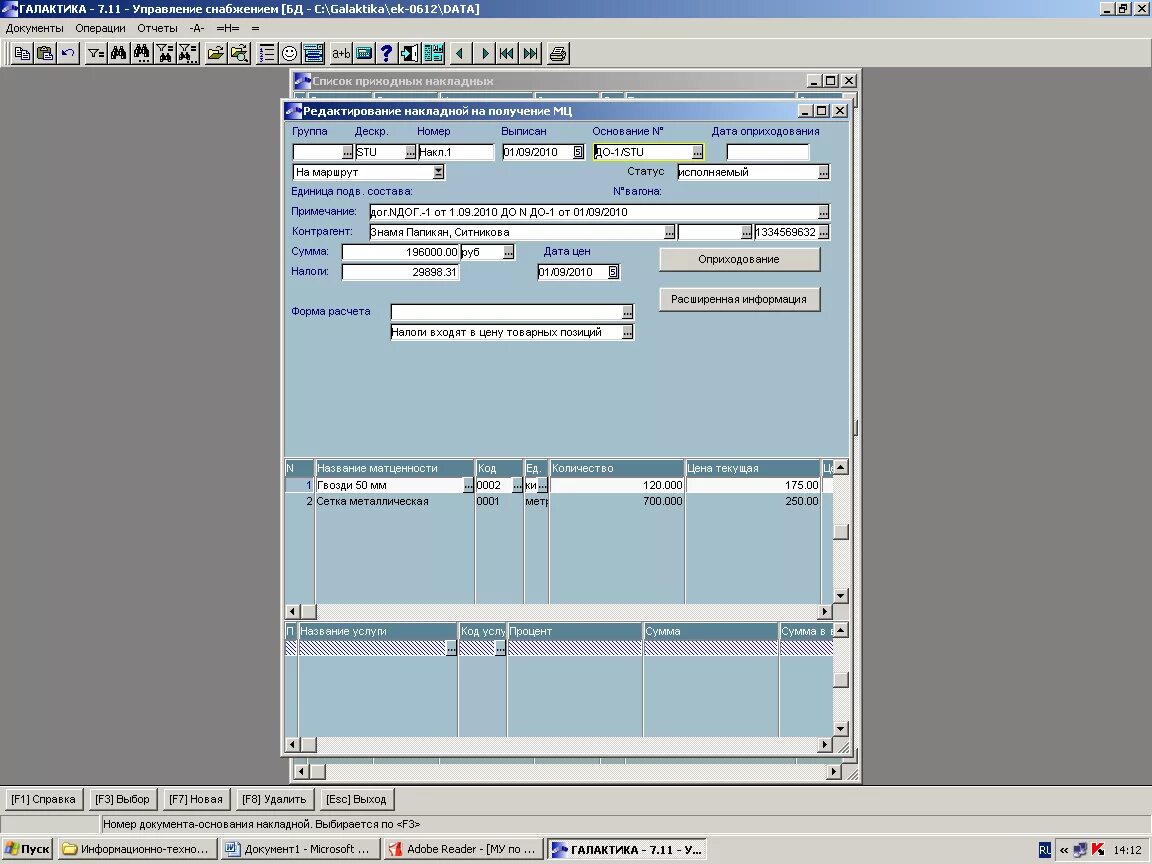This screenshot has height=864, width=1152.
Task: Click the [F7] Новая button
Action: tap(195, 799)
